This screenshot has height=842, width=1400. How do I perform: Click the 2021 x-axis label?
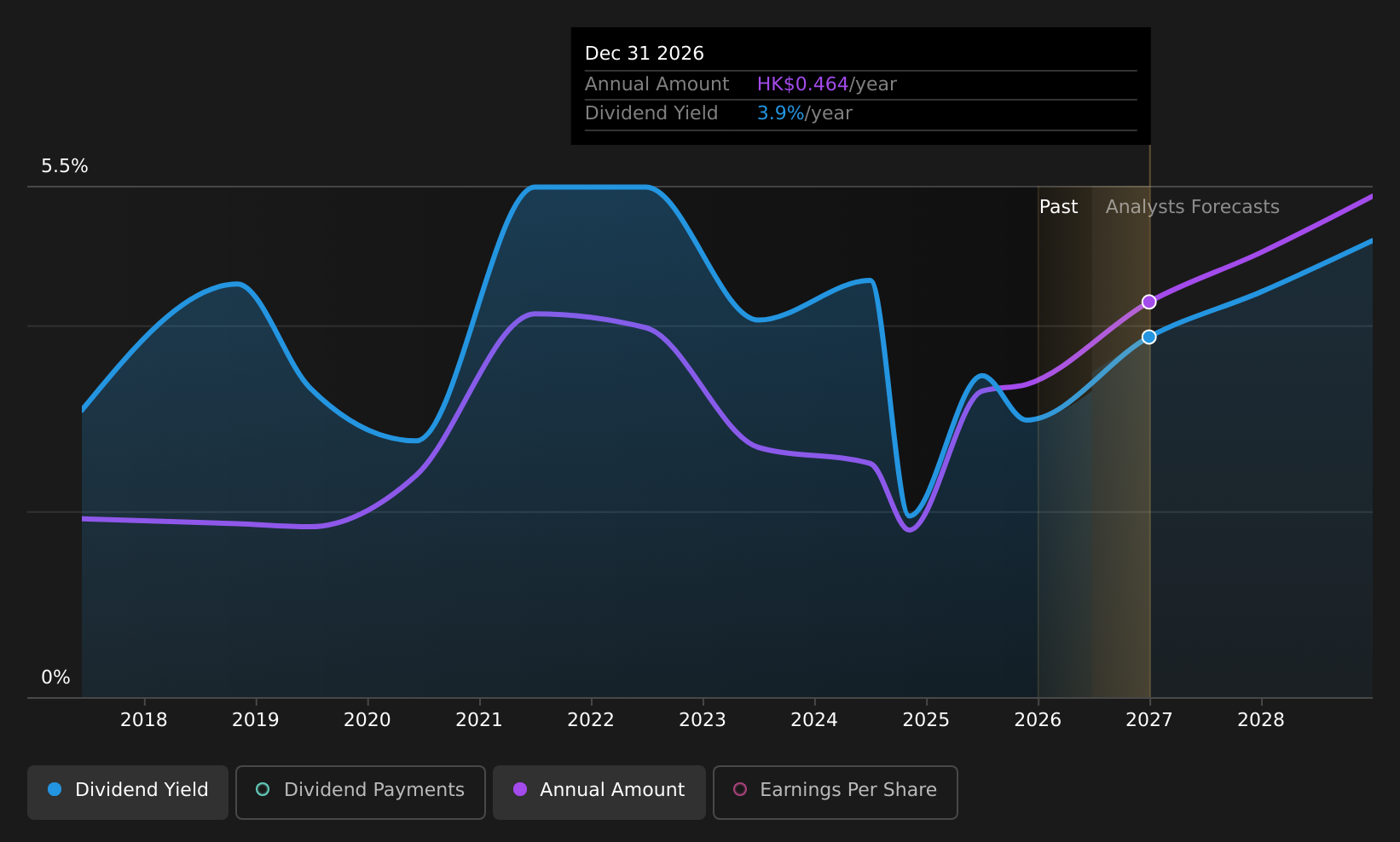click(x=479, y=720)
